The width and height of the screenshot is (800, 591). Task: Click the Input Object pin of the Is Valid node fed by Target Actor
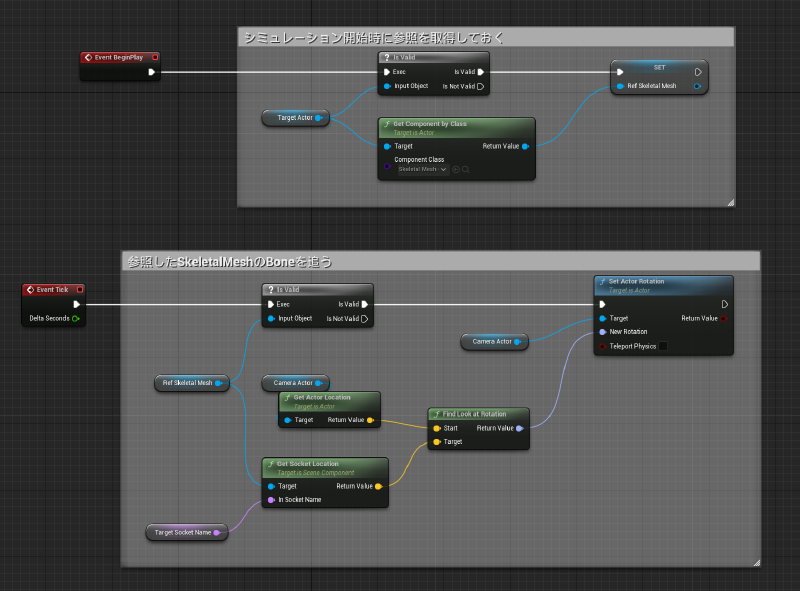387,86
